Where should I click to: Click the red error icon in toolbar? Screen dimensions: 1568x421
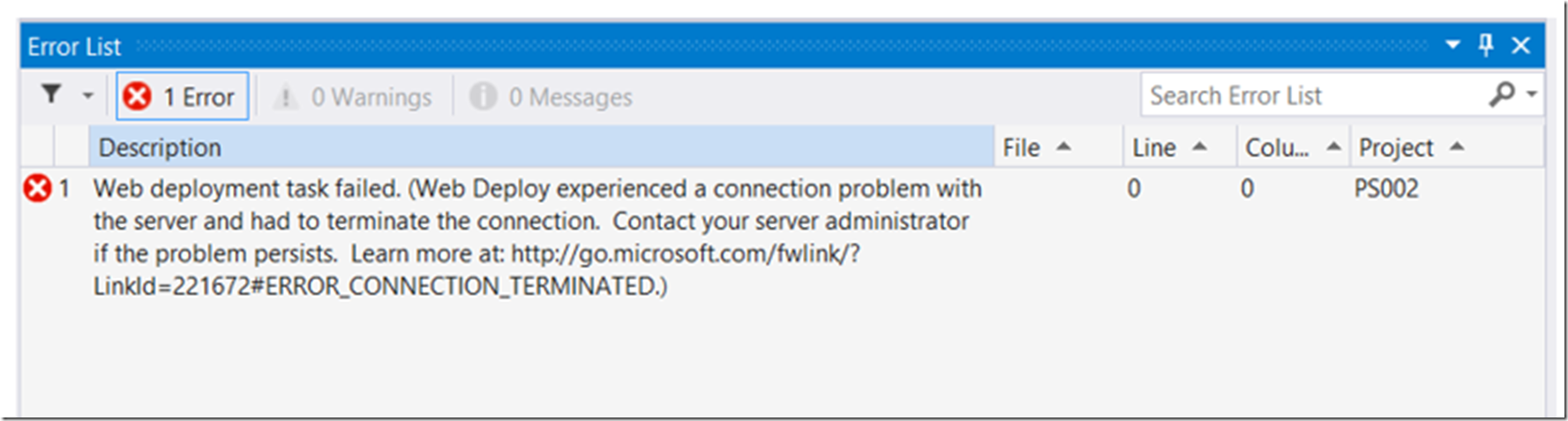click(137, 96)
